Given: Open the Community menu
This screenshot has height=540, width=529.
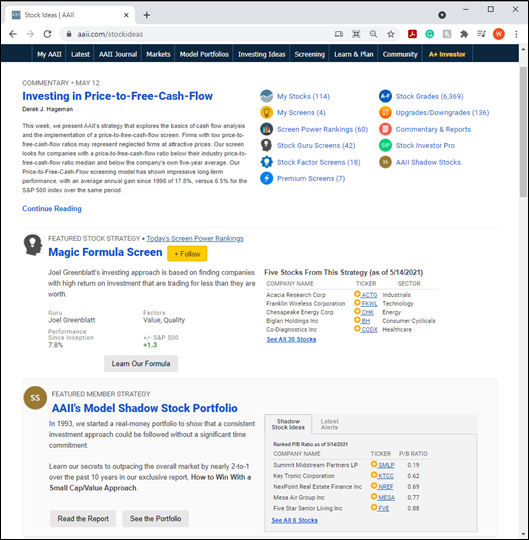Looking at the screenshot, I should tap(400, 54).
